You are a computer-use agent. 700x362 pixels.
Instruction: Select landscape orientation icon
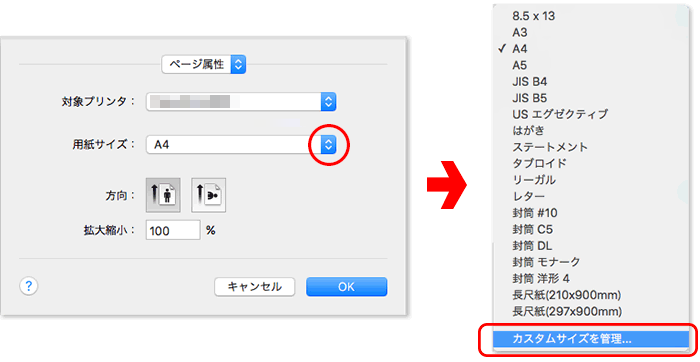pyautogui.click(x=208, y=195)
